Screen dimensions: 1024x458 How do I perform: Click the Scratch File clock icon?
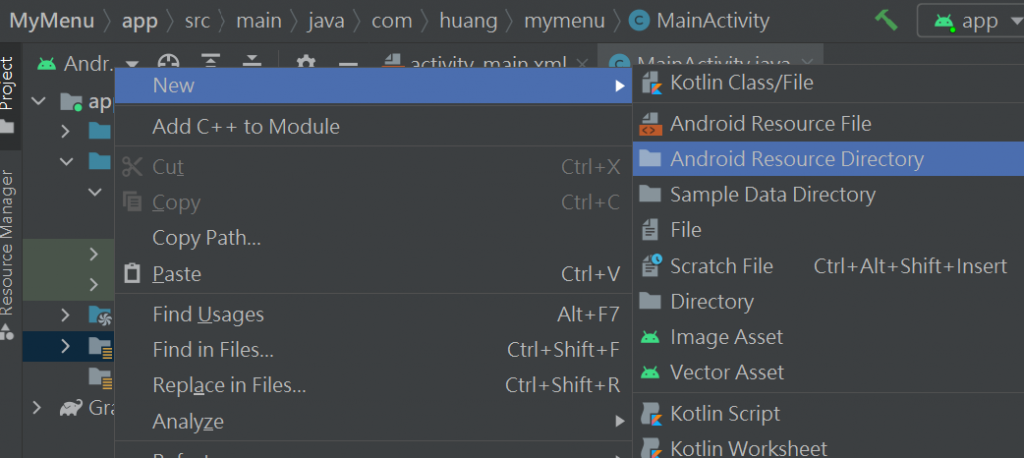point(651,265)
